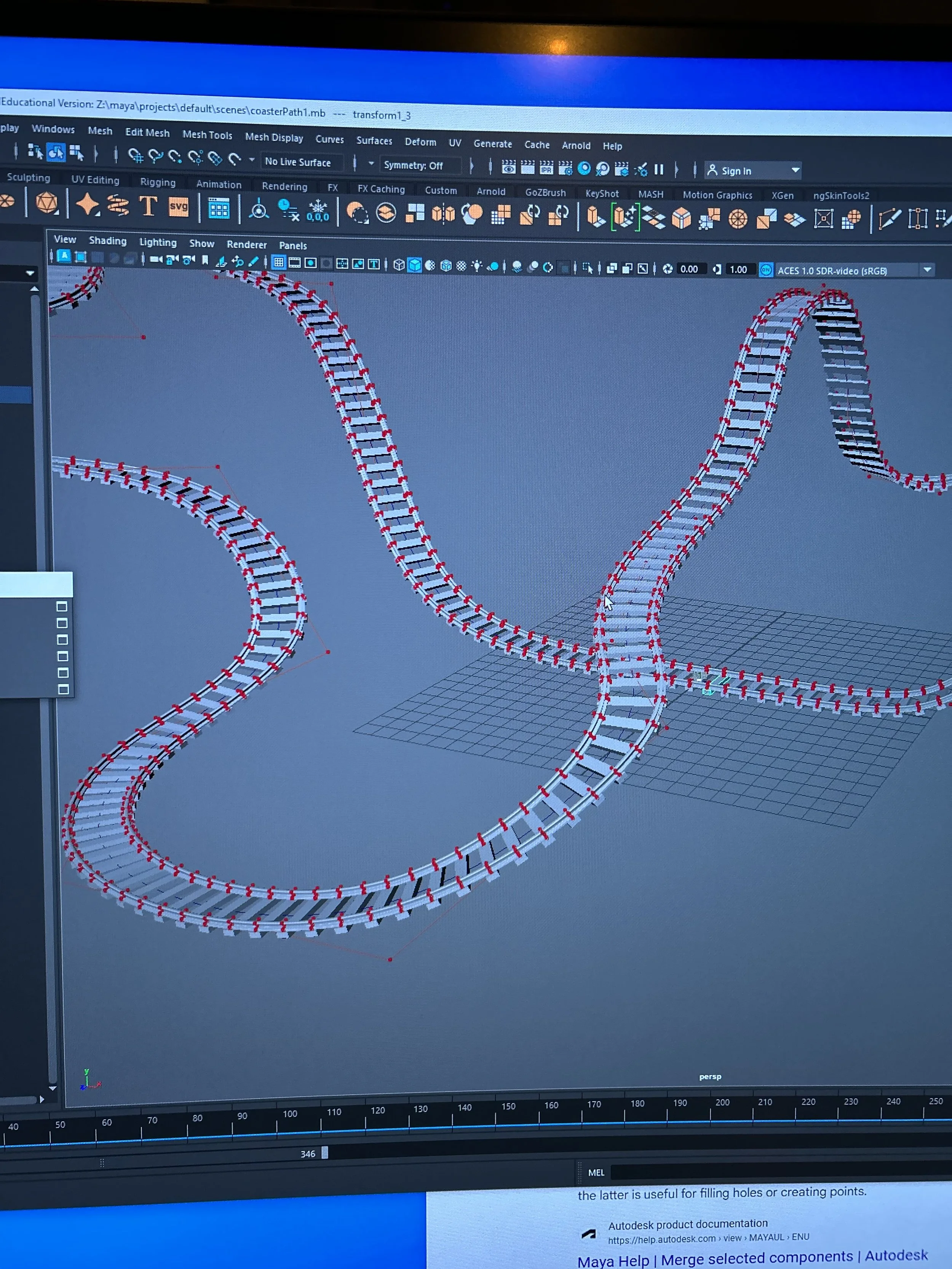Open the Mesh Tools menu
This screenshot has height=1269, width=952.
click(x=207, y=135)
